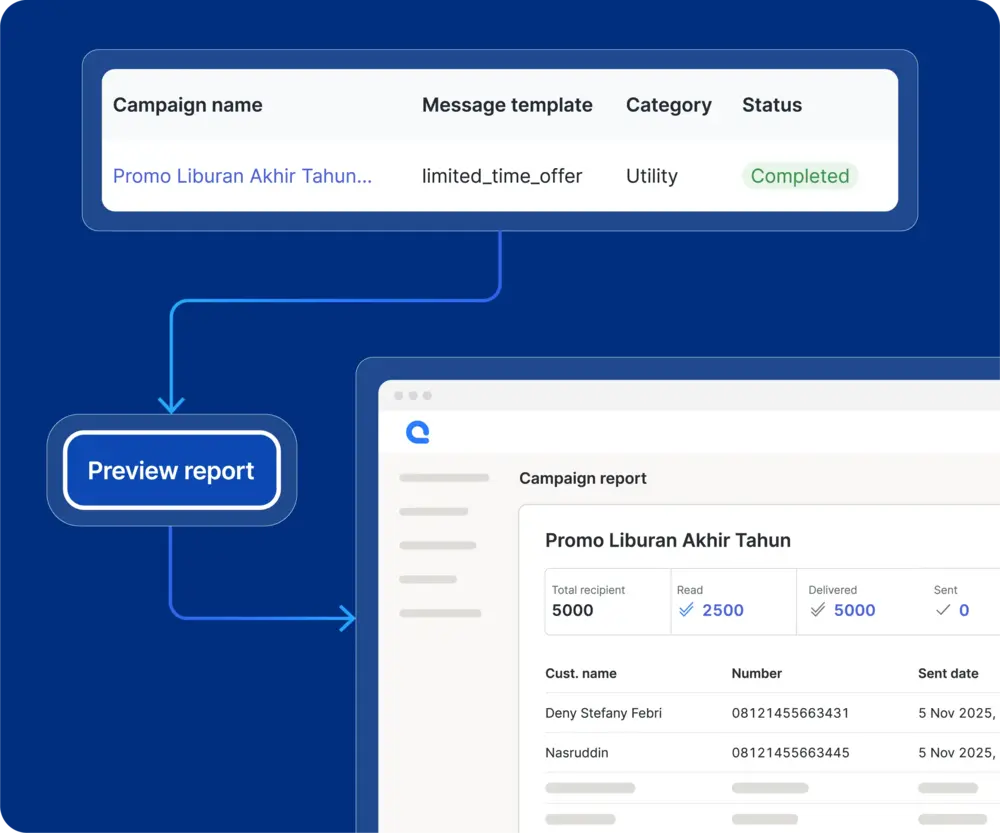Click the blue app logo icon
Image resolution: width=1000 pixels, height=833 pixels.
point(418,432)
